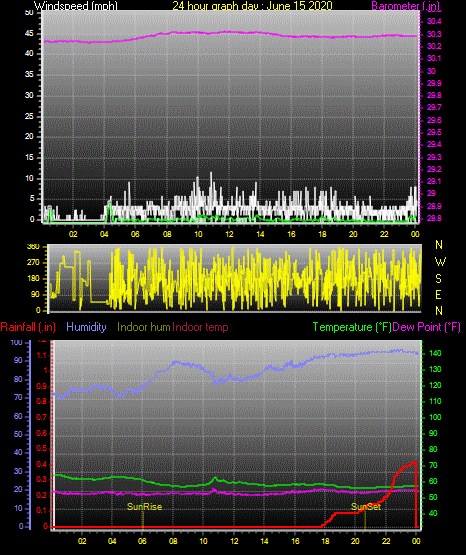
Task: Click the 1.1 rainfall scale value
Action: point(42,355)
